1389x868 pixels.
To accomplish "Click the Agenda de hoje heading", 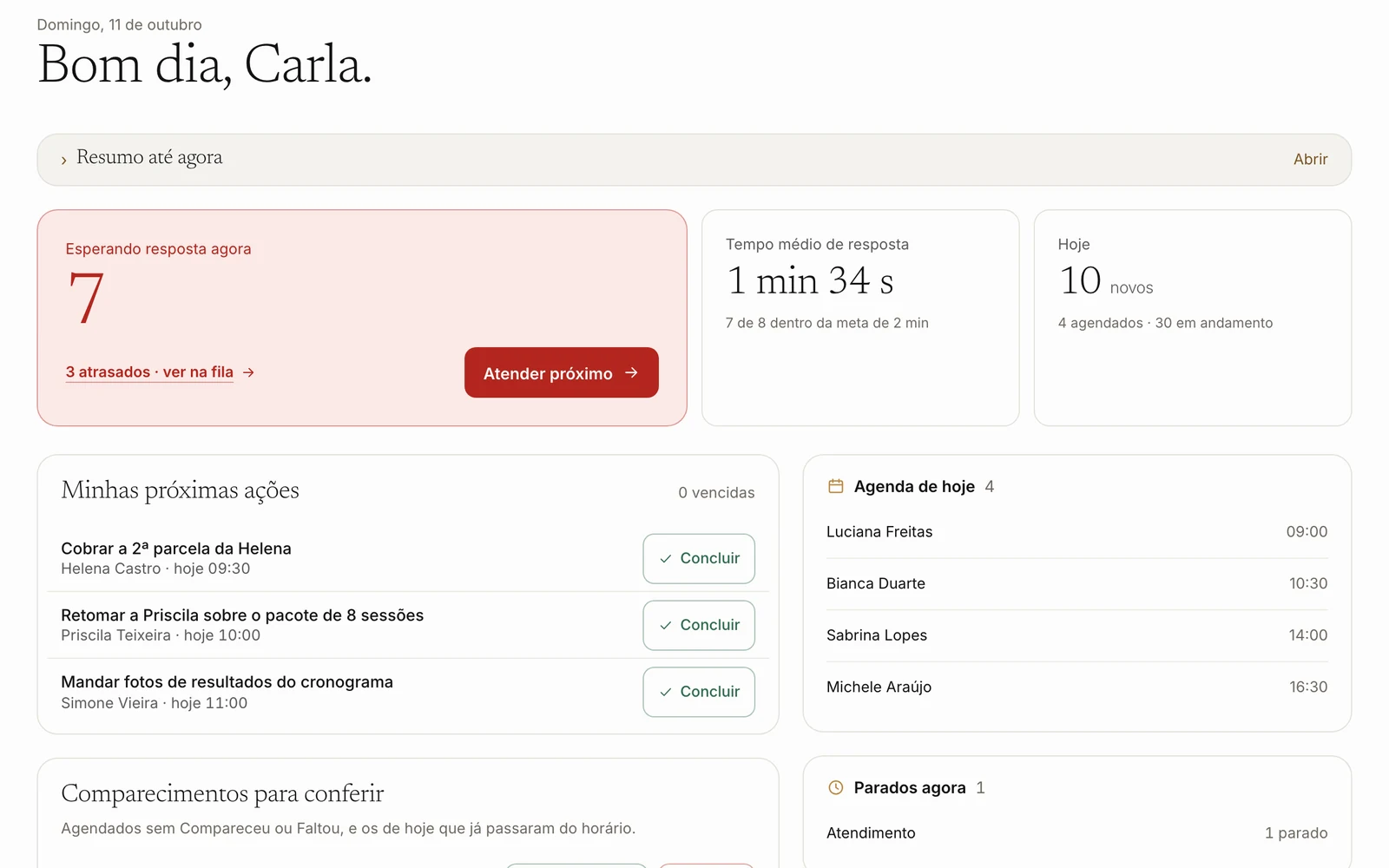I will coord(914,486).
